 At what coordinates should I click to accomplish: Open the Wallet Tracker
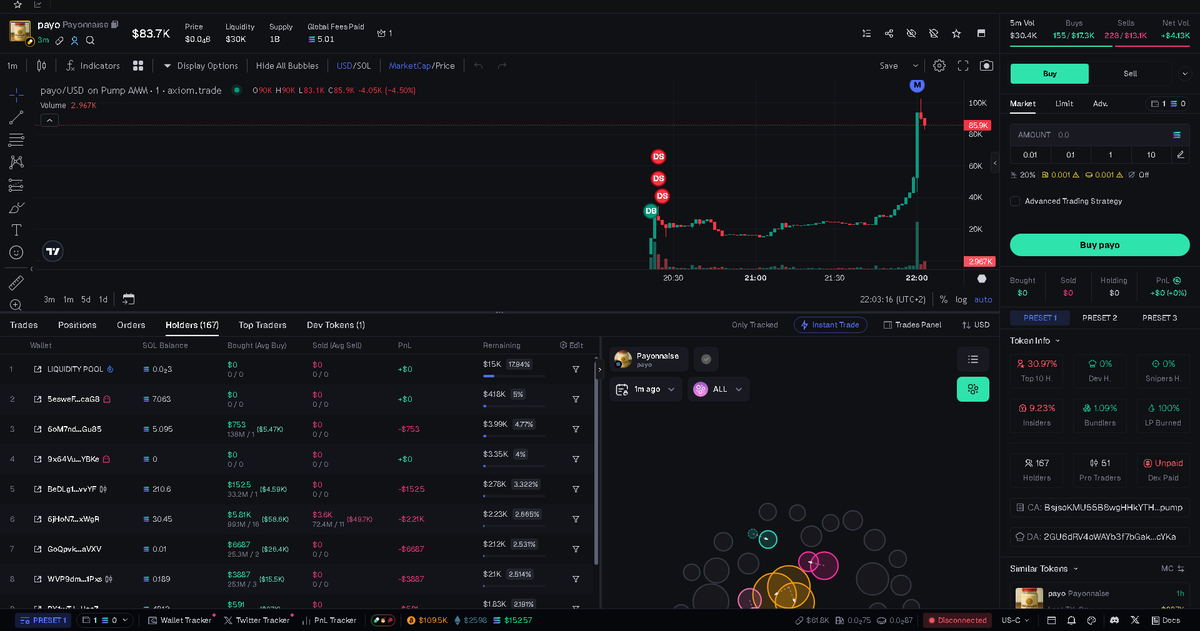point(181,620)
